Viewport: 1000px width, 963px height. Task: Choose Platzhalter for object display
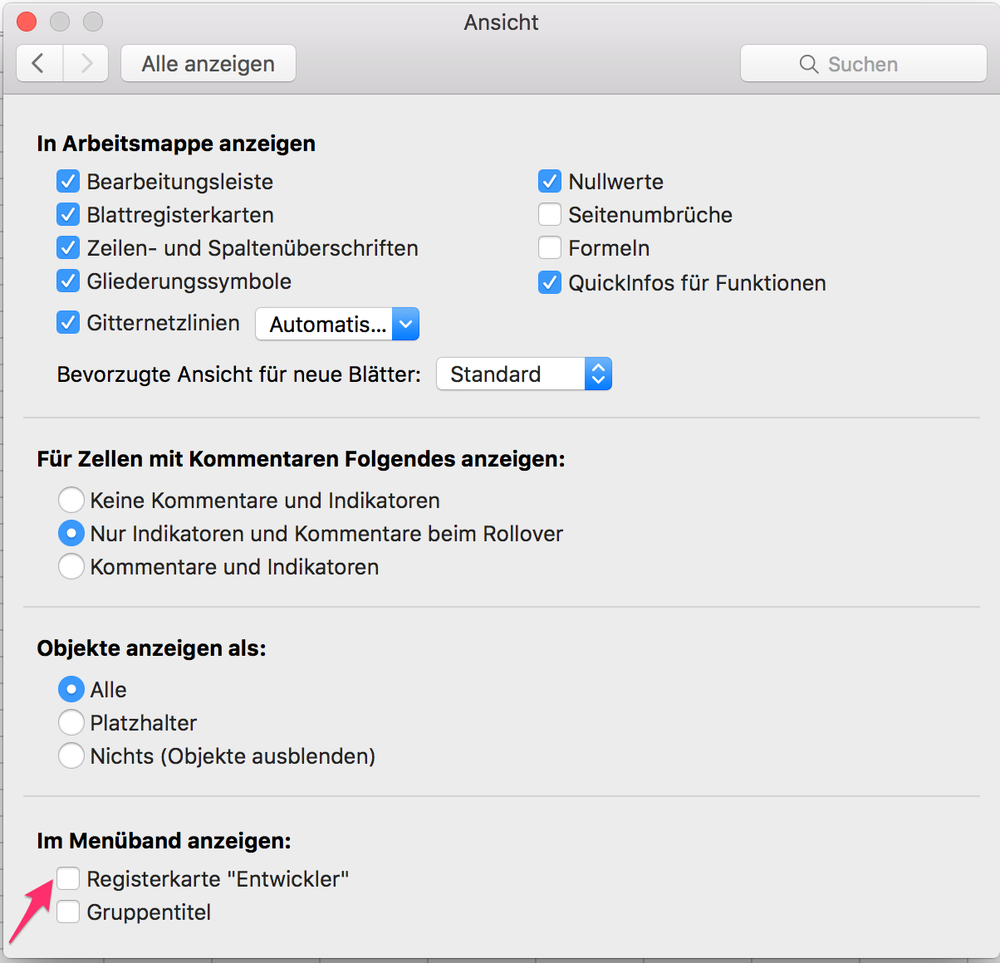[71, 723]
